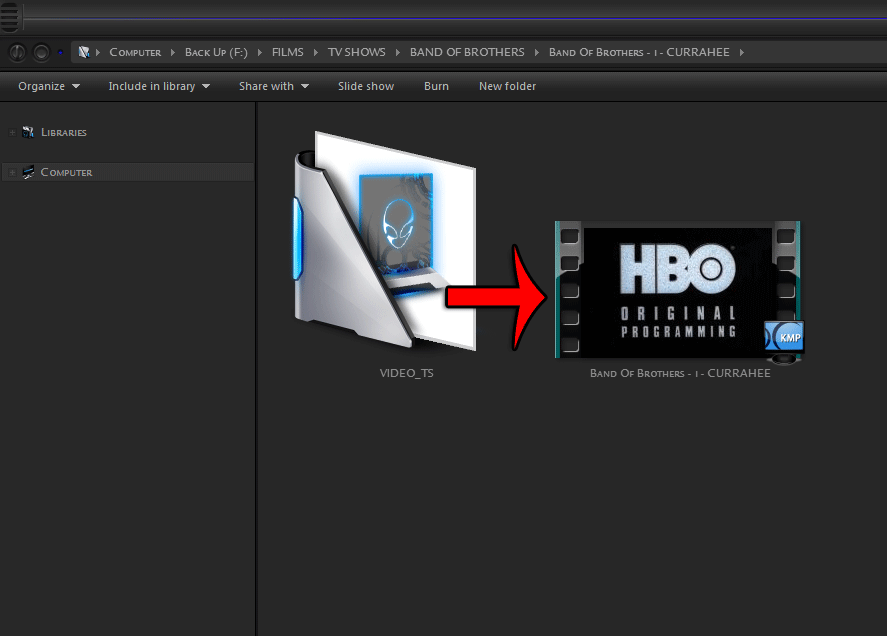887x636 pixels.
Task: Expand the arrow after CURRAHEE breadcrumb
Action: [742, 53]
